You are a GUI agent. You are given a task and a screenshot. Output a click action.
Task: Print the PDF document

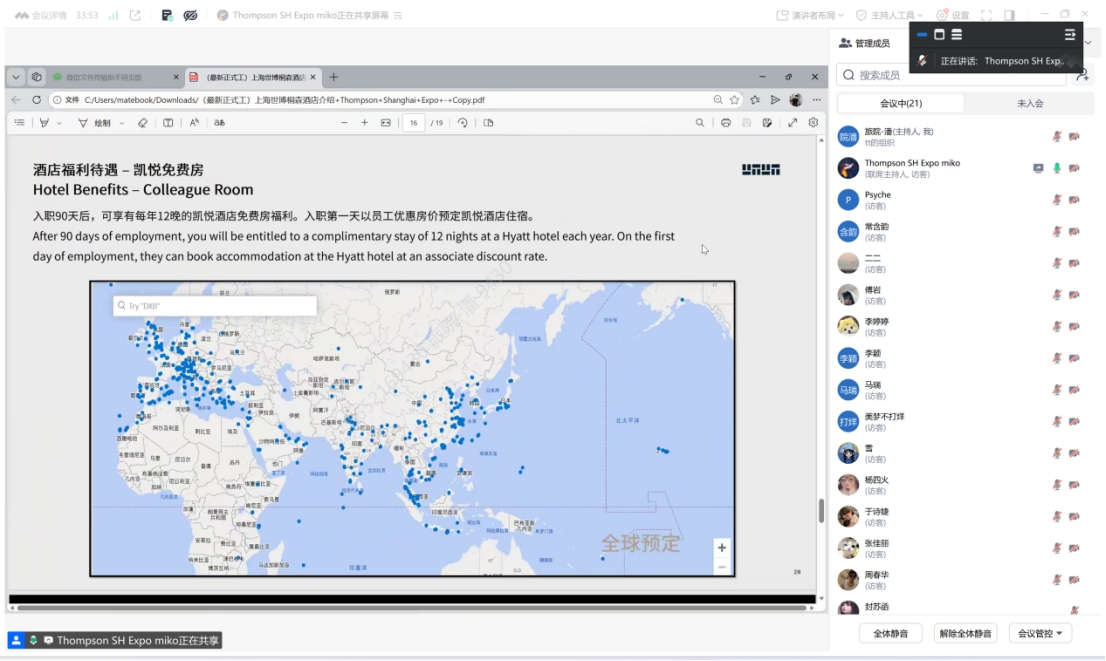726,123
